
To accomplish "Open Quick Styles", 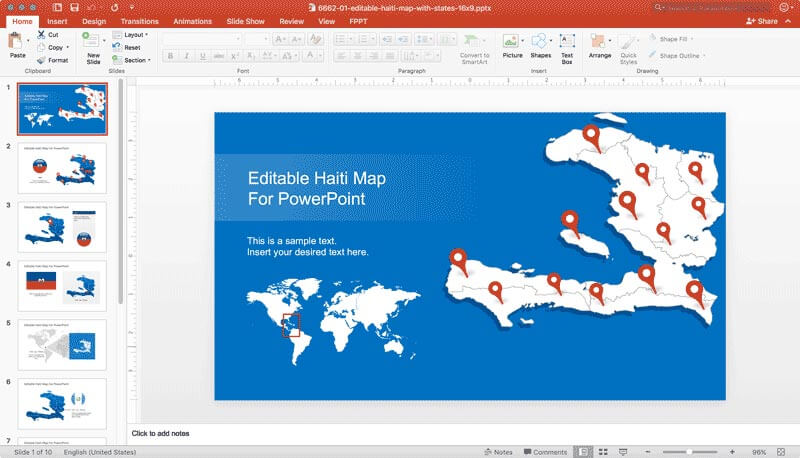I will pos(628,49).
